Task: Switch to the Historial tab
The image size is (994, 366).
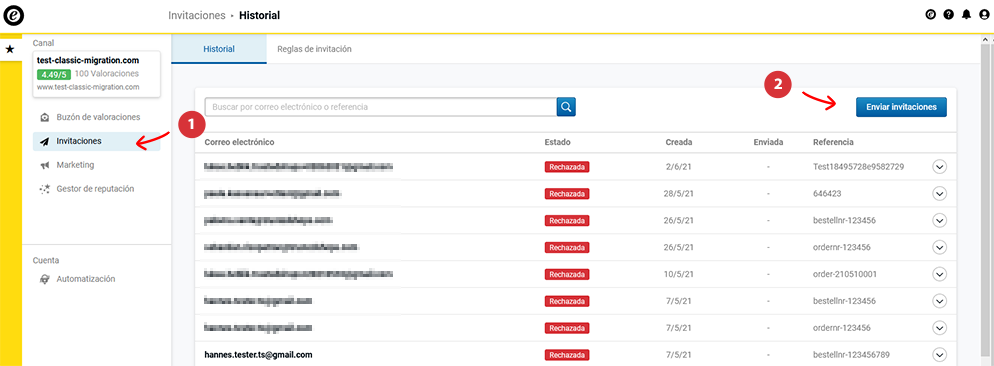Action: 219,49
